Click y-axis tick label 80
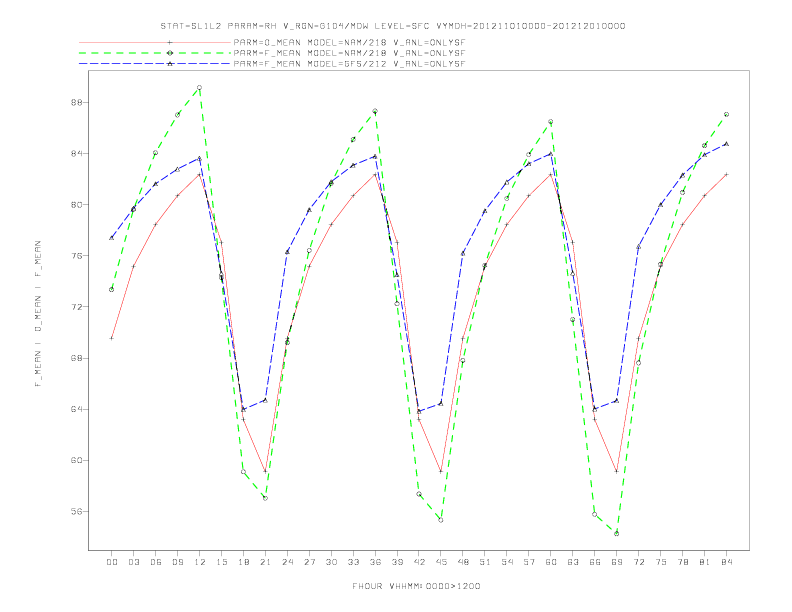792x612 pixels. pos(77,205)
